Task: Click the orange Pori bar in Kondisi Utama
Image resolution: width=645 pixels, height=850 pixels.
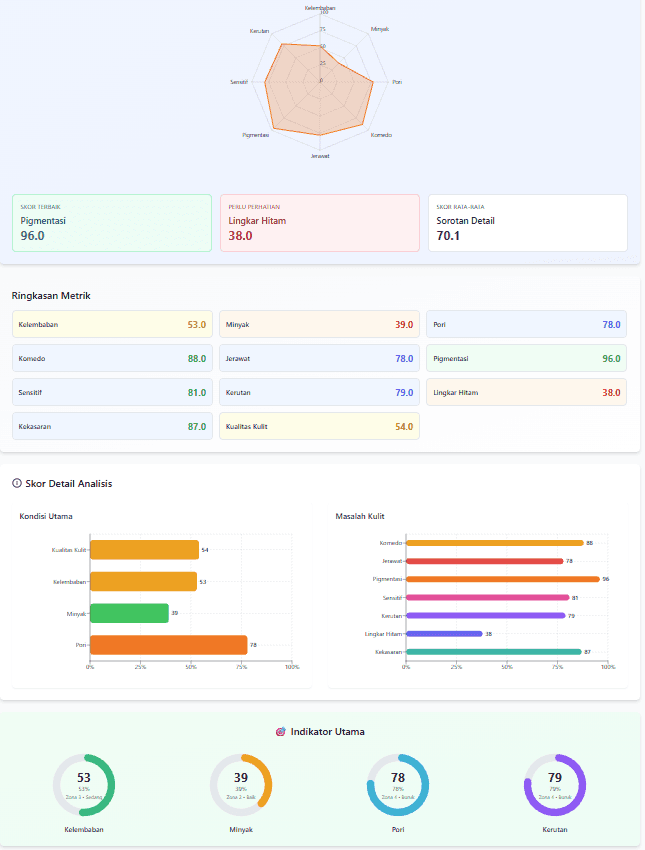Action: (x=168, y=645)
